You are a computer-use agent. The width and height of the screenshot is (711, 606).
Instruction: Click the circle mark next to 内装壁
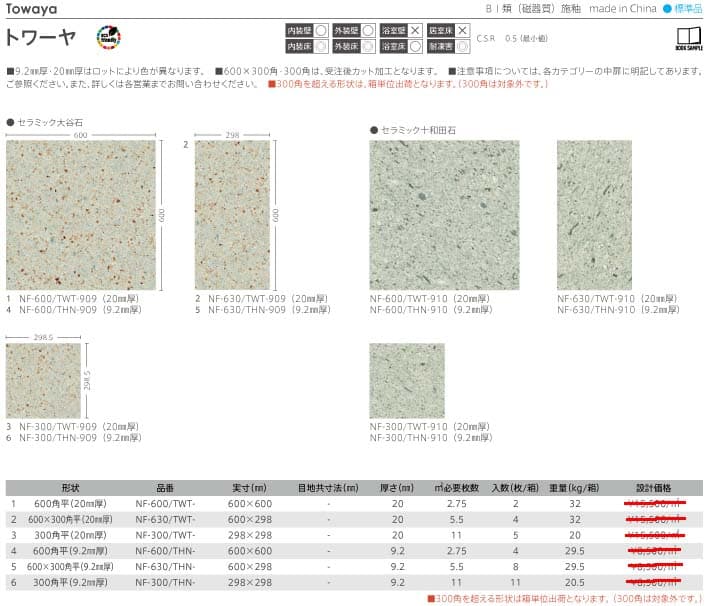pyautogui.click(x=321, y=30)
